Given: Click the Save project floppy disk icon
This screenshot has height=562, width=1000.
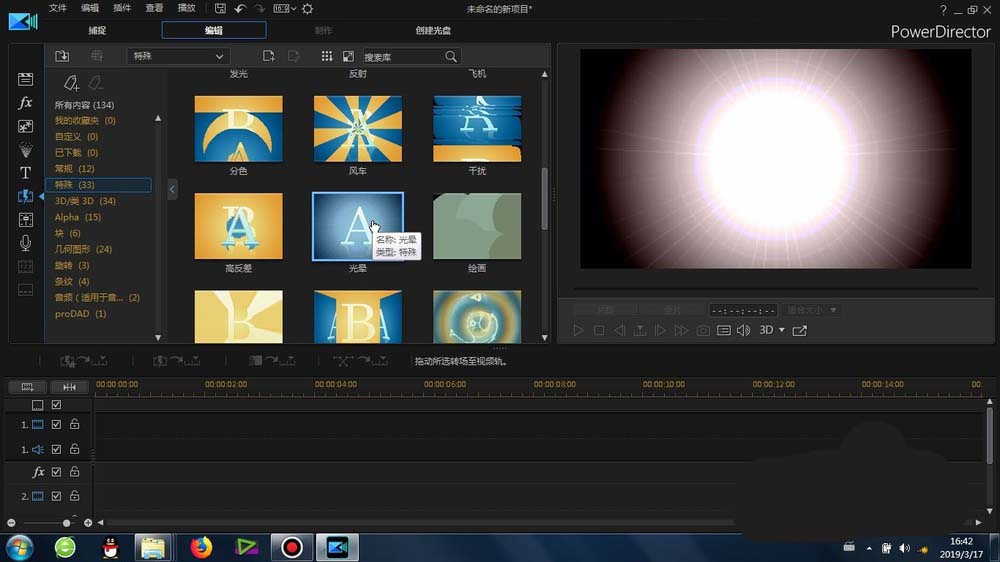Looking at the screenshot, I should [x=220, y=8].
